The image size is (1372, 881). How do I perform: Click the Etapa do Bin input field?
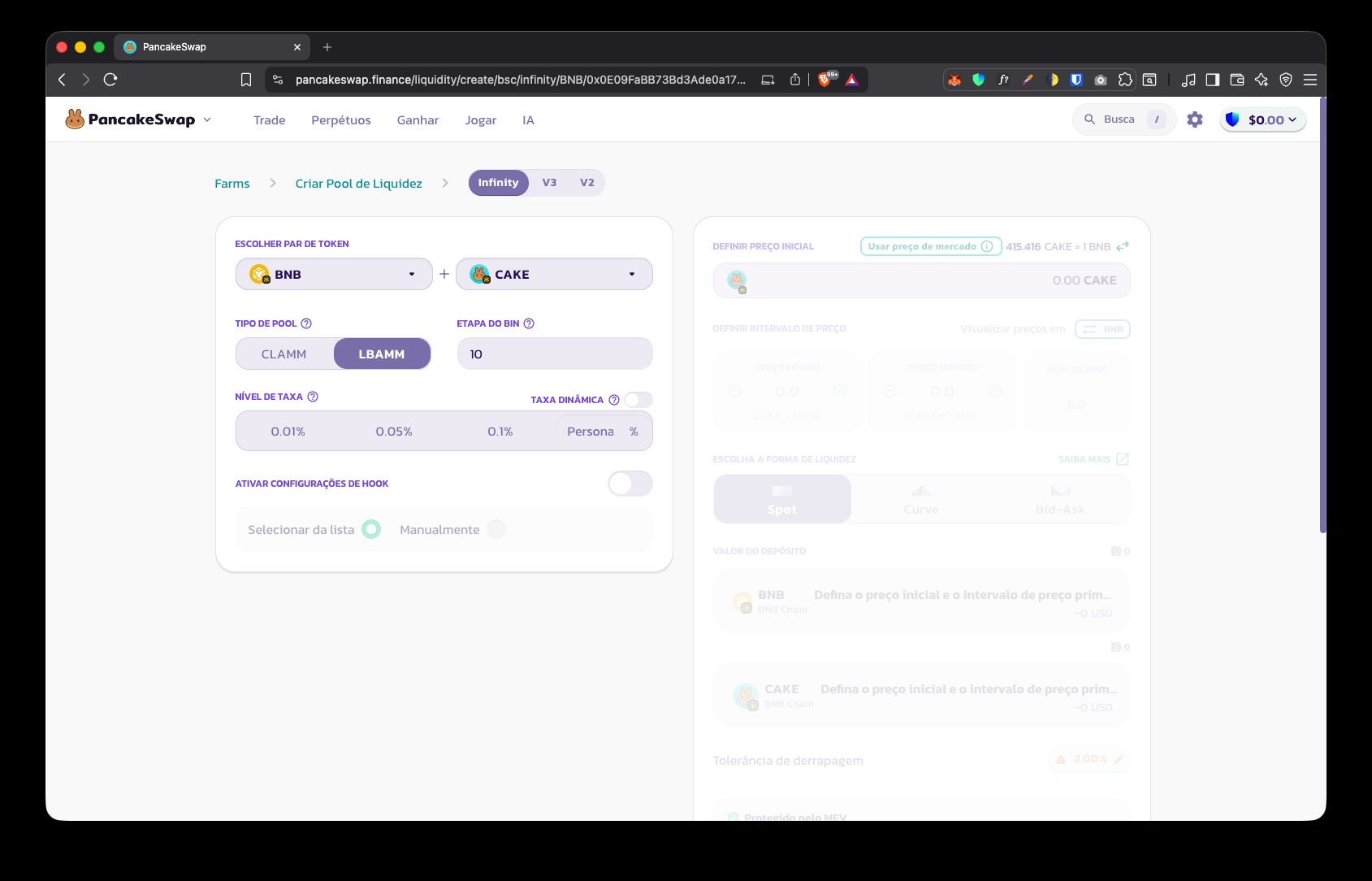[555, 354]
